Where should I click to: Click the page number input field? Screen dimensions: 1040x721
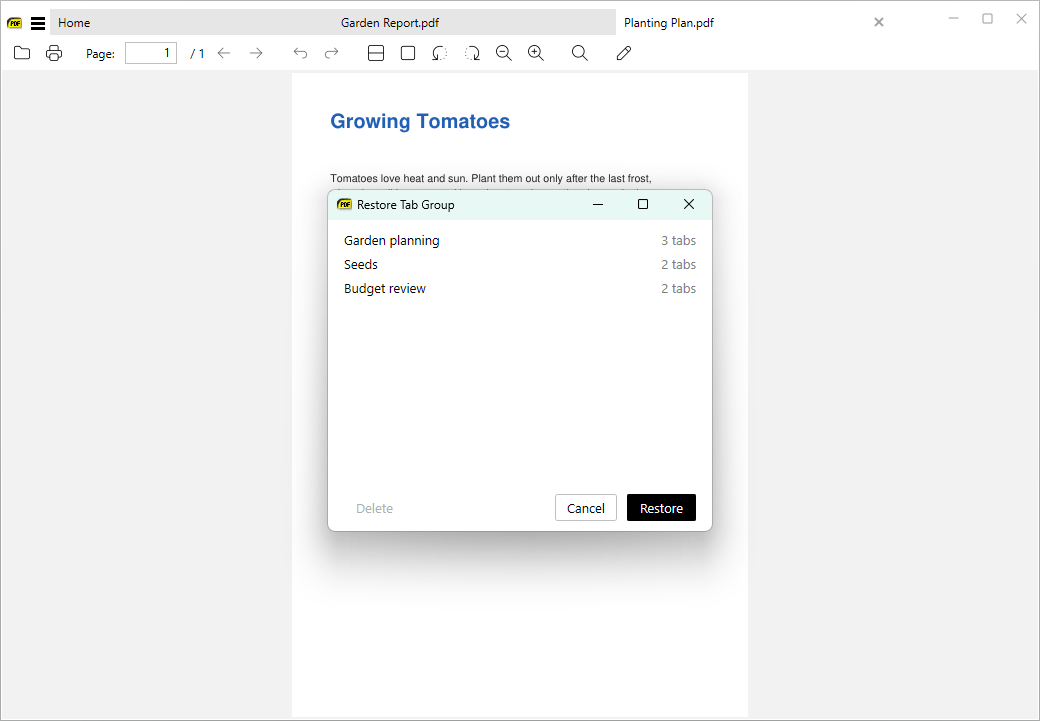click(151, 53)
